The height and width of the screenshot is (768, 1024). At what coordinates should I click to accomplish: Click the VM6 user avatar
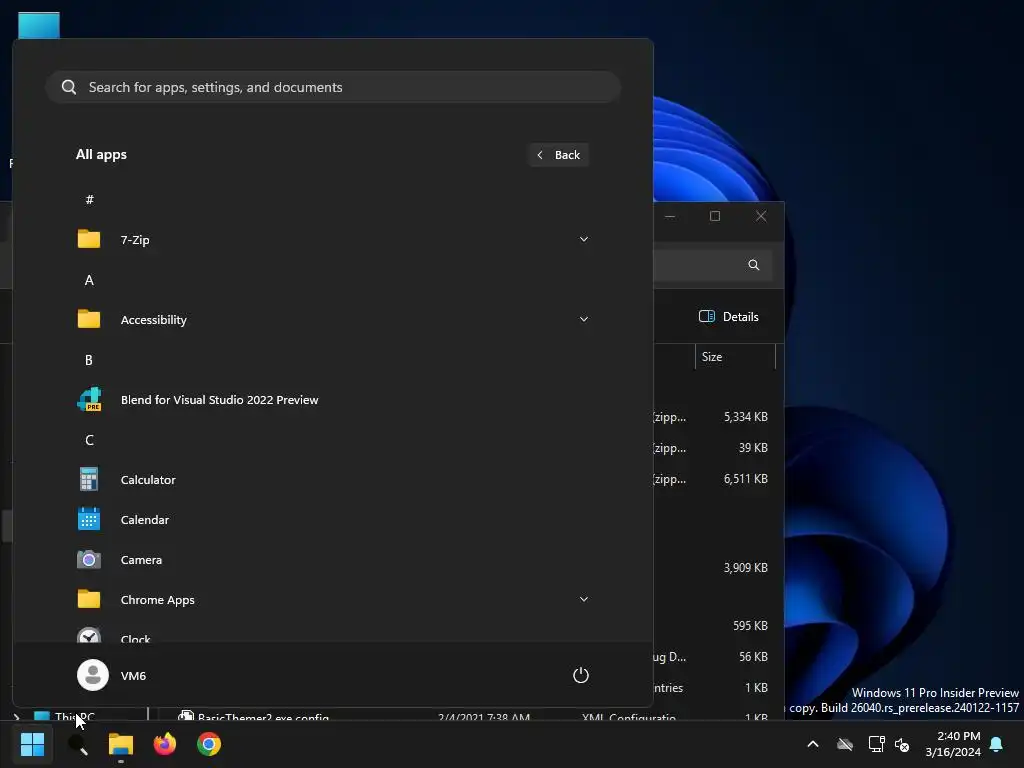coord(93,675)
